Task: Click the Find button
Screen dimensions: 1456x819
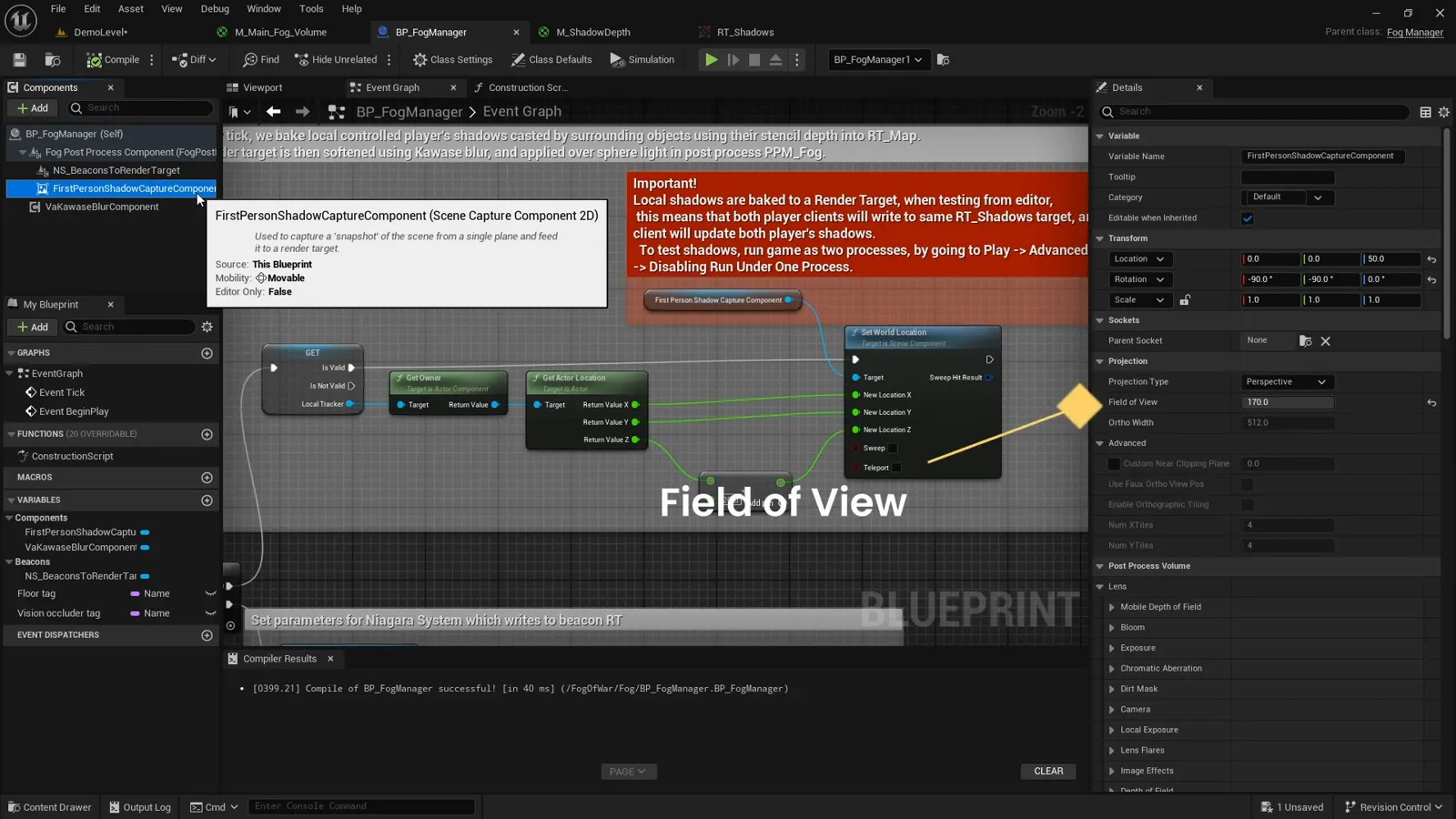Action: 261,60
